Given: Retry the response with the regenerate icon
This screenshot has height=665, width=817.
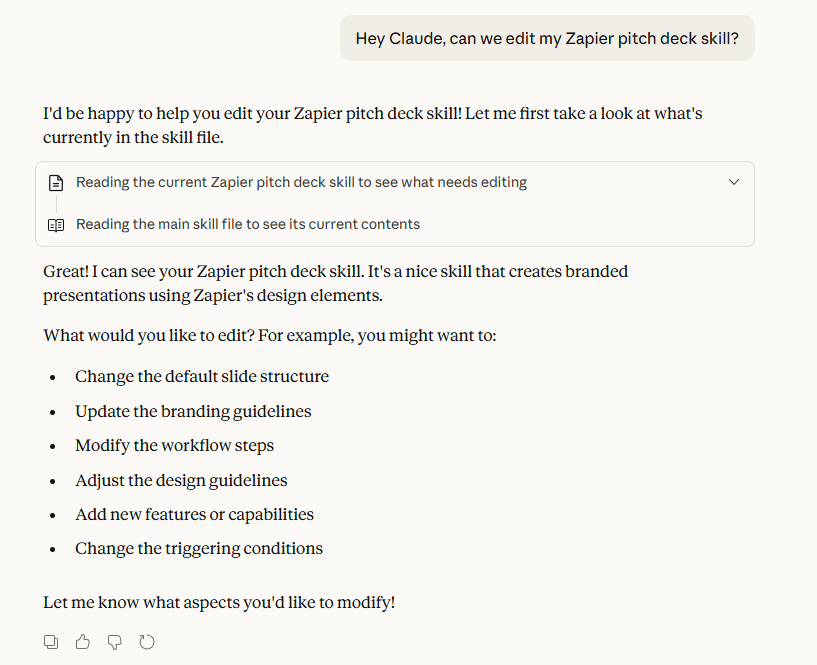Looking at the screenshot, I should [x=147, y=641].
